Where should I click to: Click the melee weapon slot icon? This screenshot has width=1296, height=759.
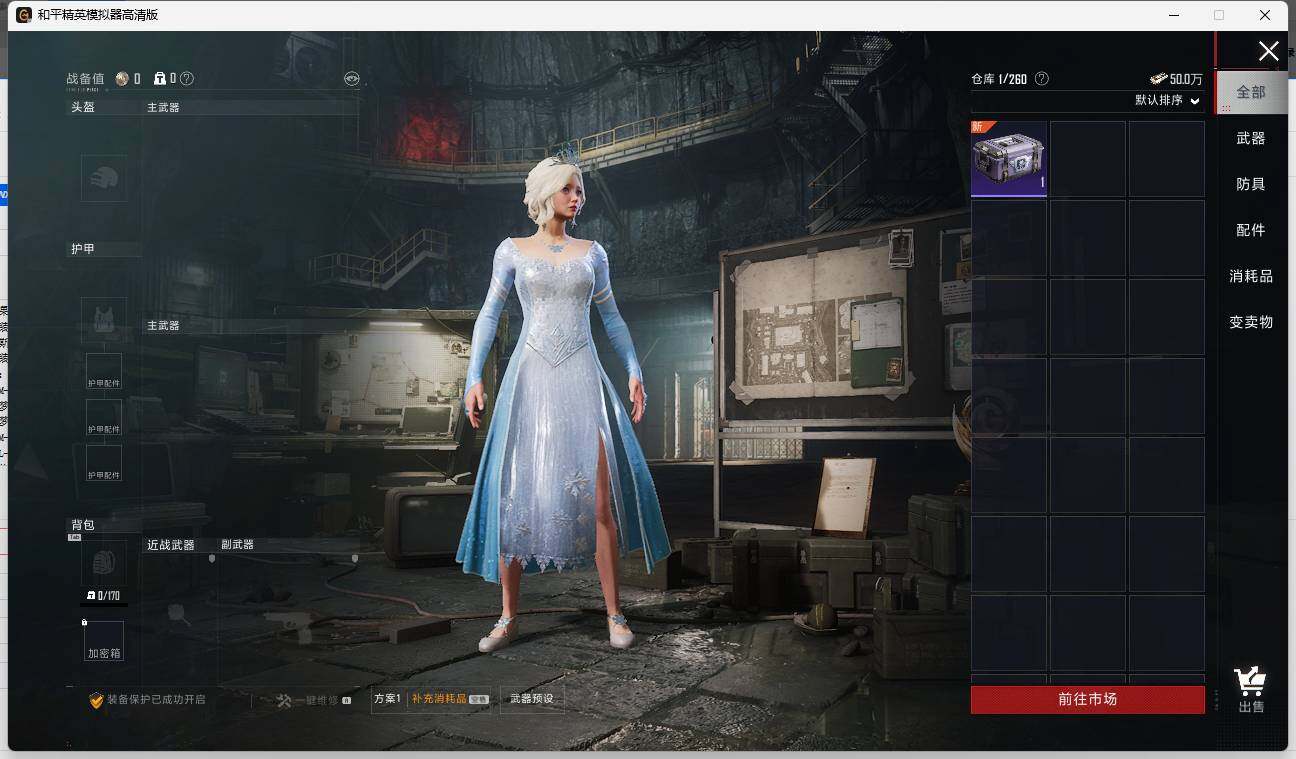(180, 612)
